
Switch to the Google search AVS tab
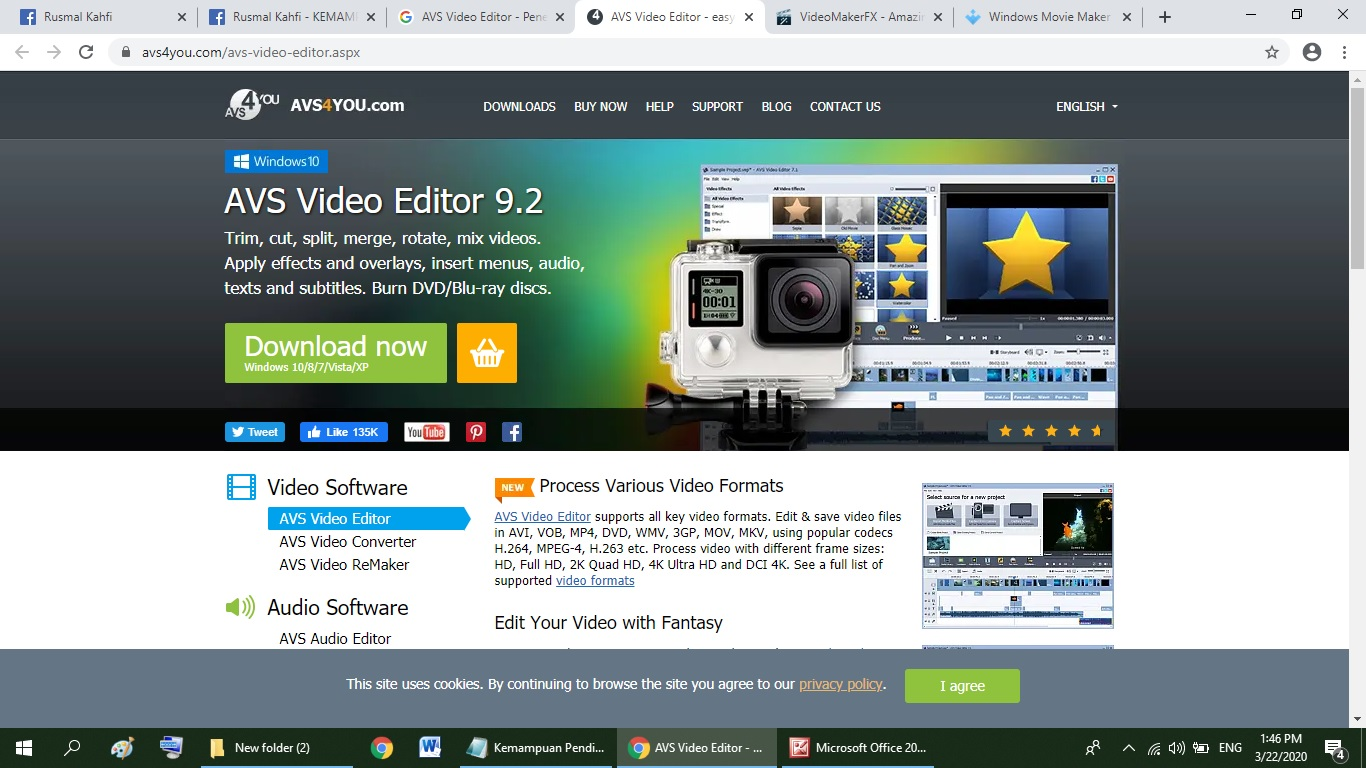pyautogui.click(x=480, y=17)
